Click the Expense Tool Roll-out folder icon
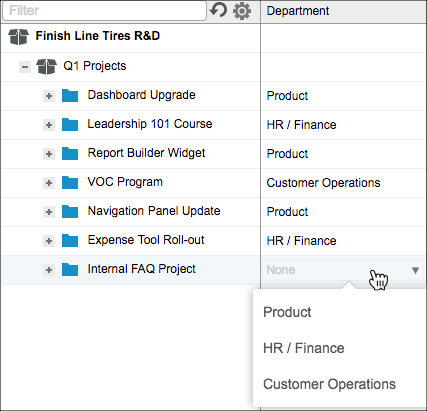The width and height of the screenshot is (427, 411). click(70, 241)
